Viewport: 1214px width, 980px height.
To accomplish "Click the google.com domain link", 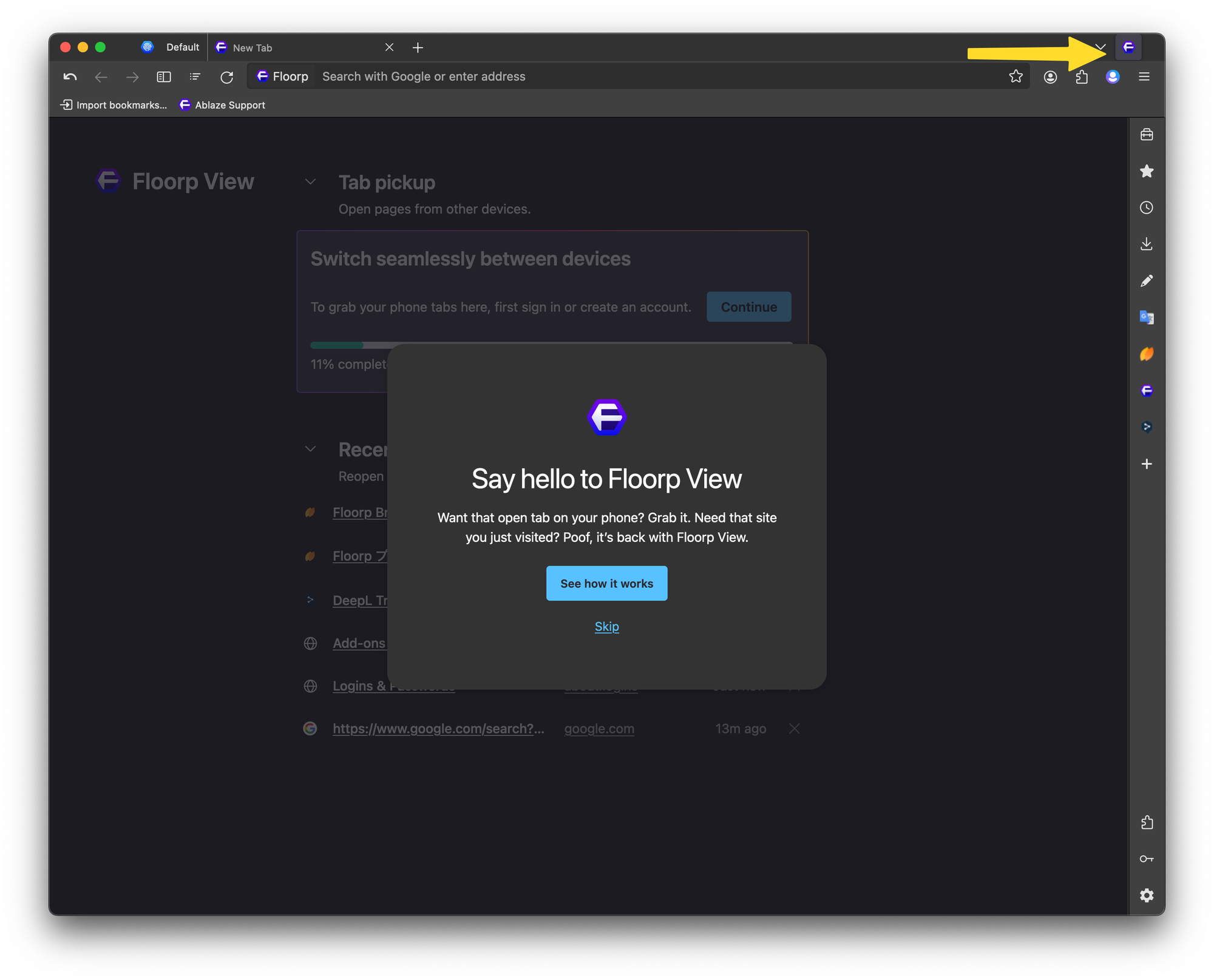I will click(599, 729).
